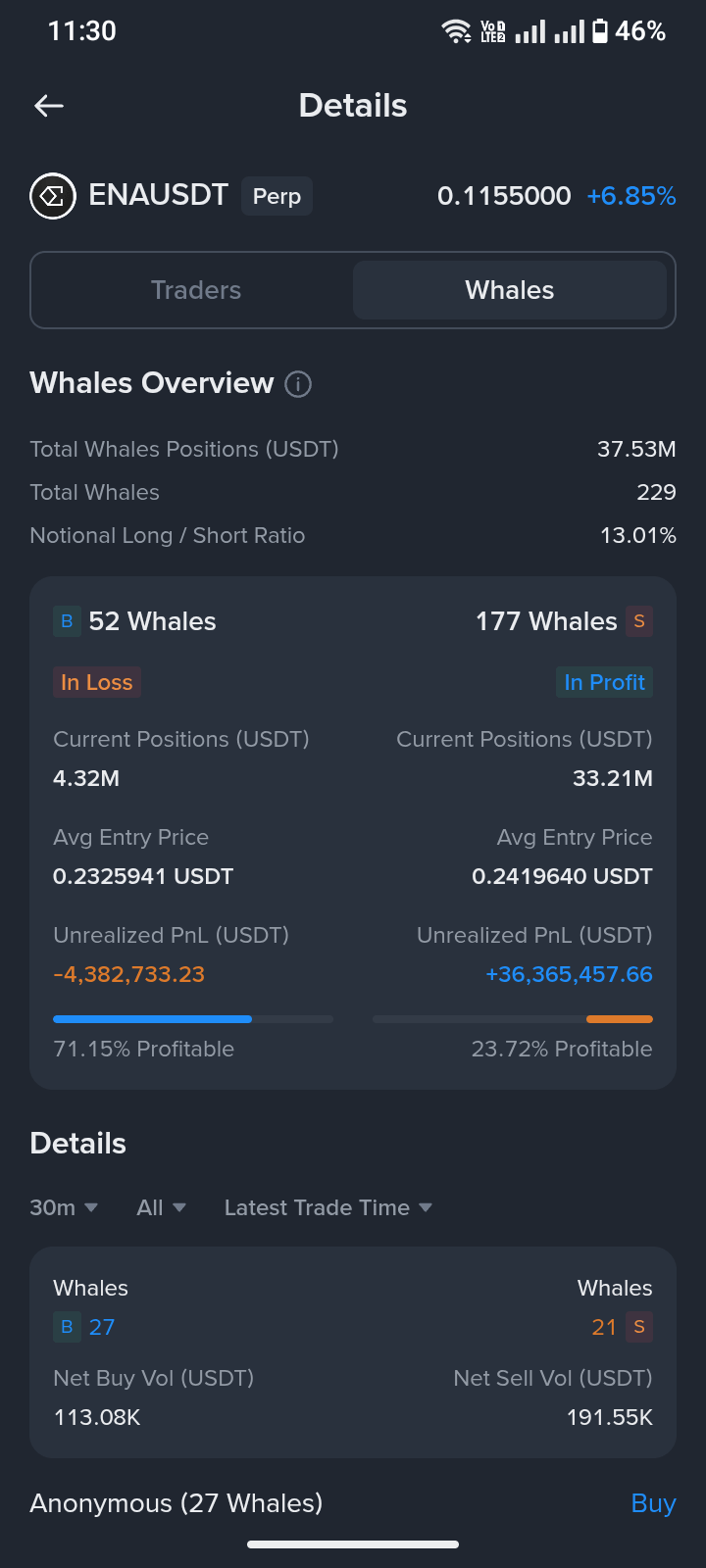Open the Latest Trade Time sort dropdown

pyautogui.click(x=328, y=1207)
